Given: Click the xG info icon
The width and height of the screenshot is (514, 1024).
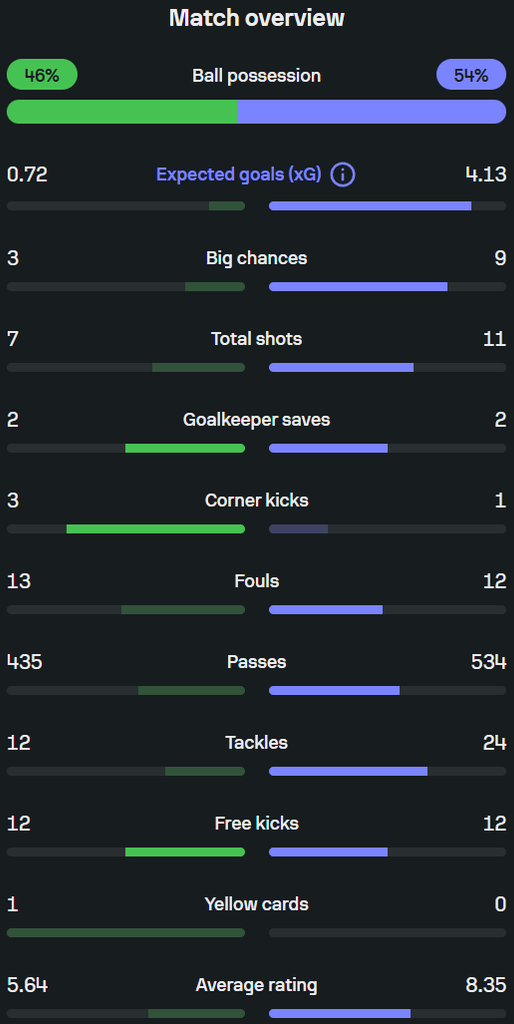Looking at the screenshot, I should tap(343, 175).
